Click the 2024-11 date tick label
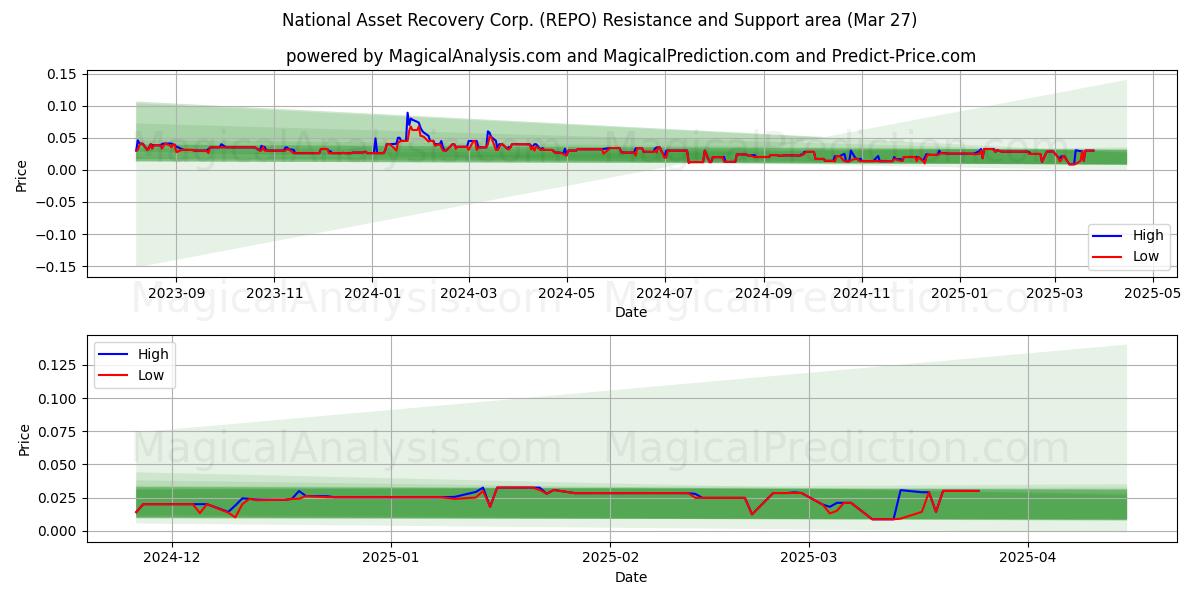This screenshot has height=600, width=1200. click(x=862, y=293)
